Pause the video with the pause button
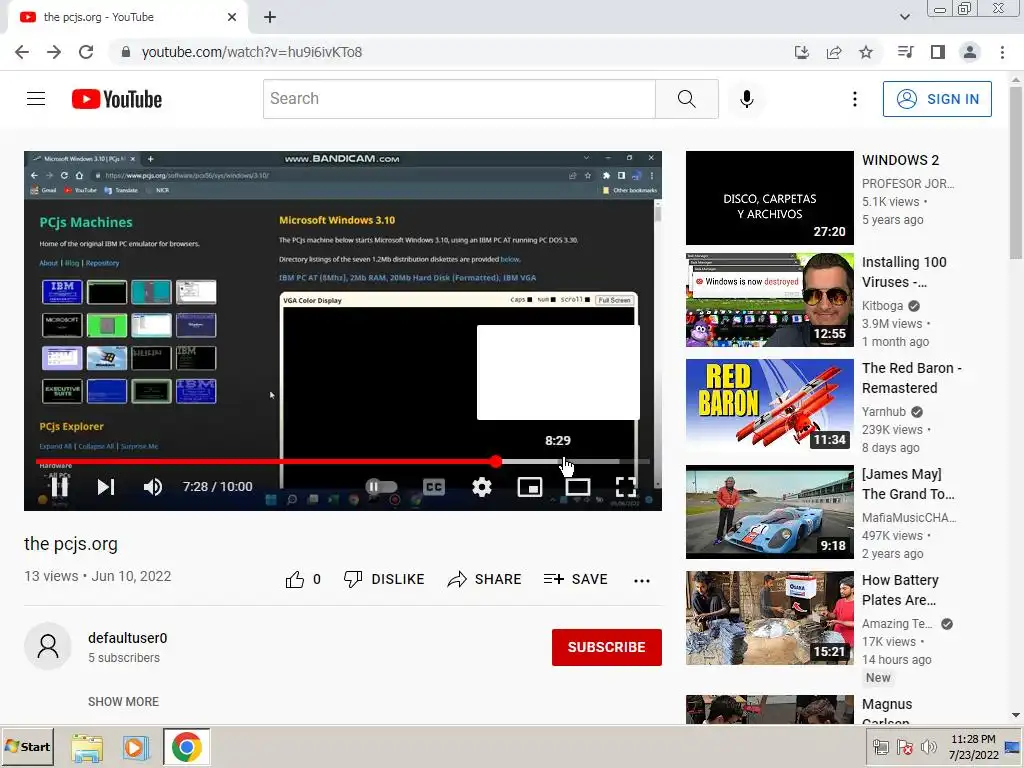This screenshot has width=1024, height=768. (59, 487)
